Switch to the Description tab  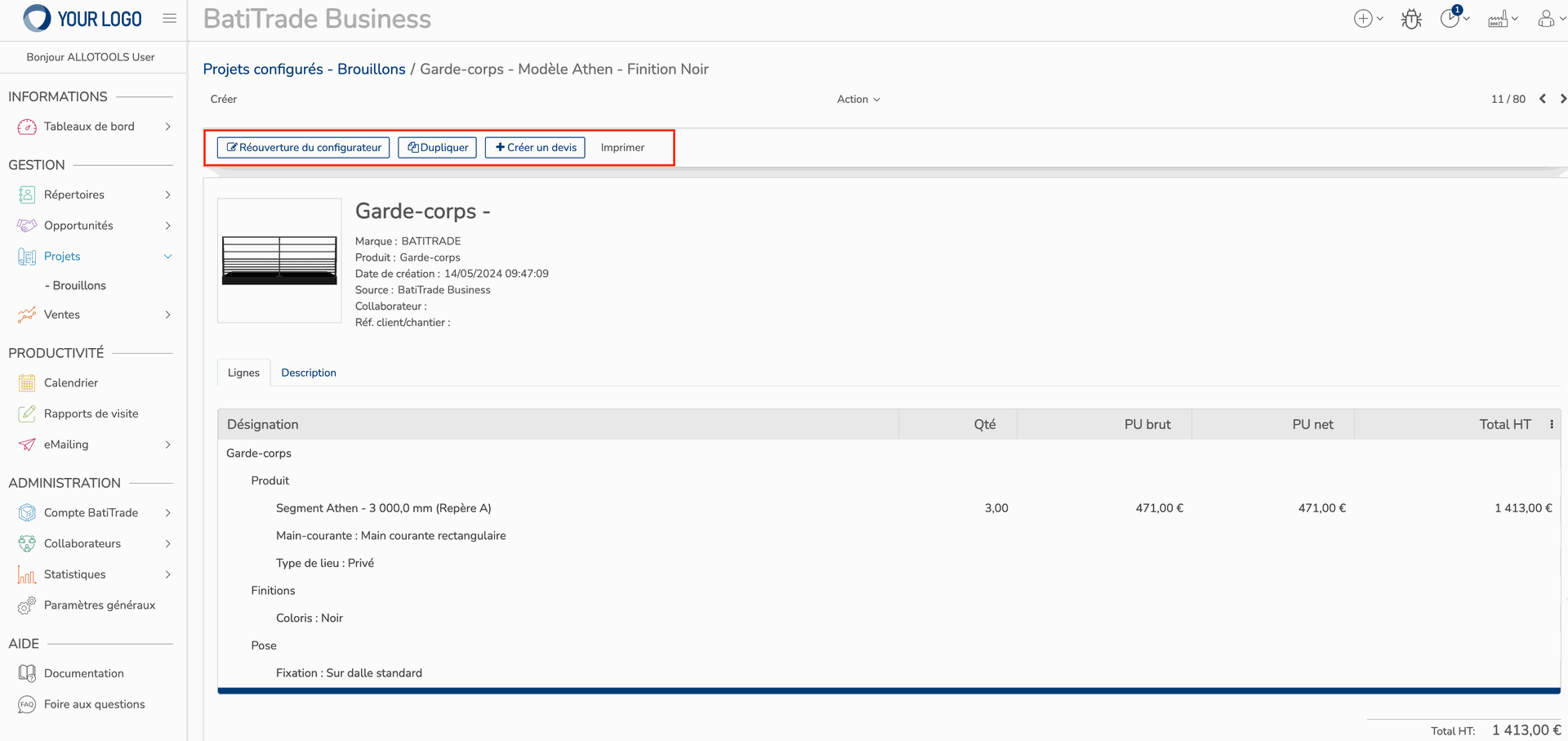point(309,373)
